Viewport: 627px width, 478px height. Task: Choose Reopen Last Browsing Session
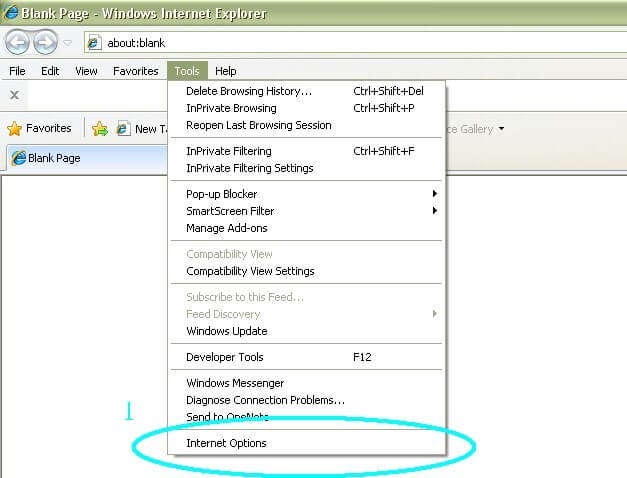pyautogui.click(x=306, y=125)
